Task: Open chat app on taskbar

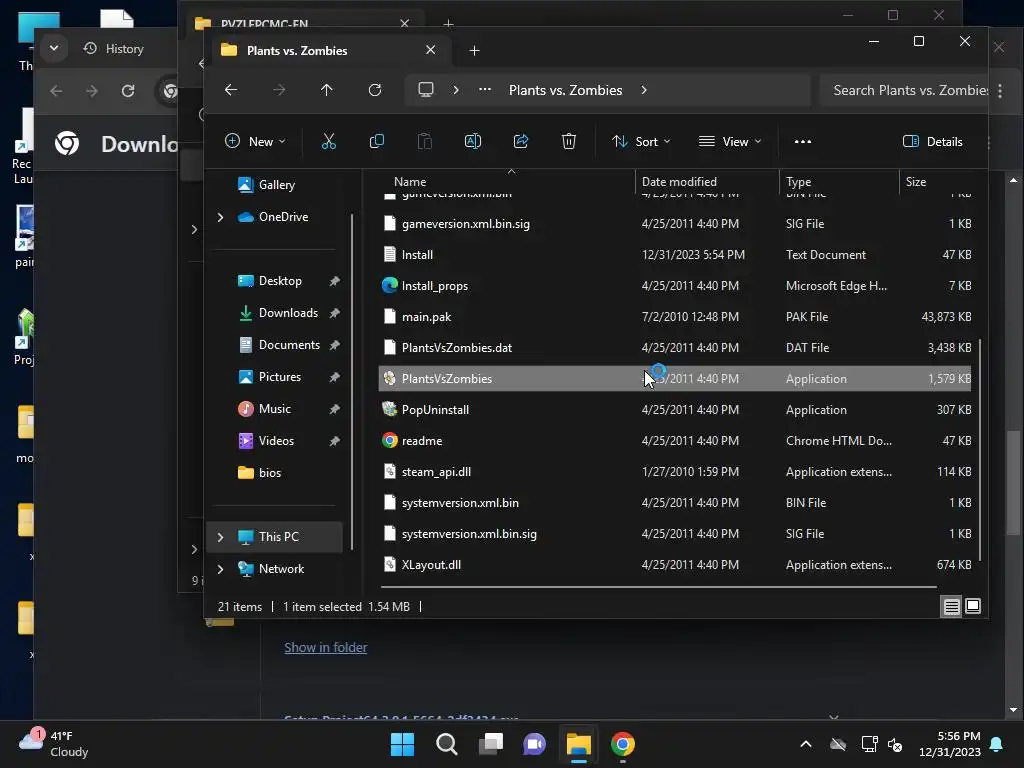Action: pyautogui.click(x=534, y=744)
